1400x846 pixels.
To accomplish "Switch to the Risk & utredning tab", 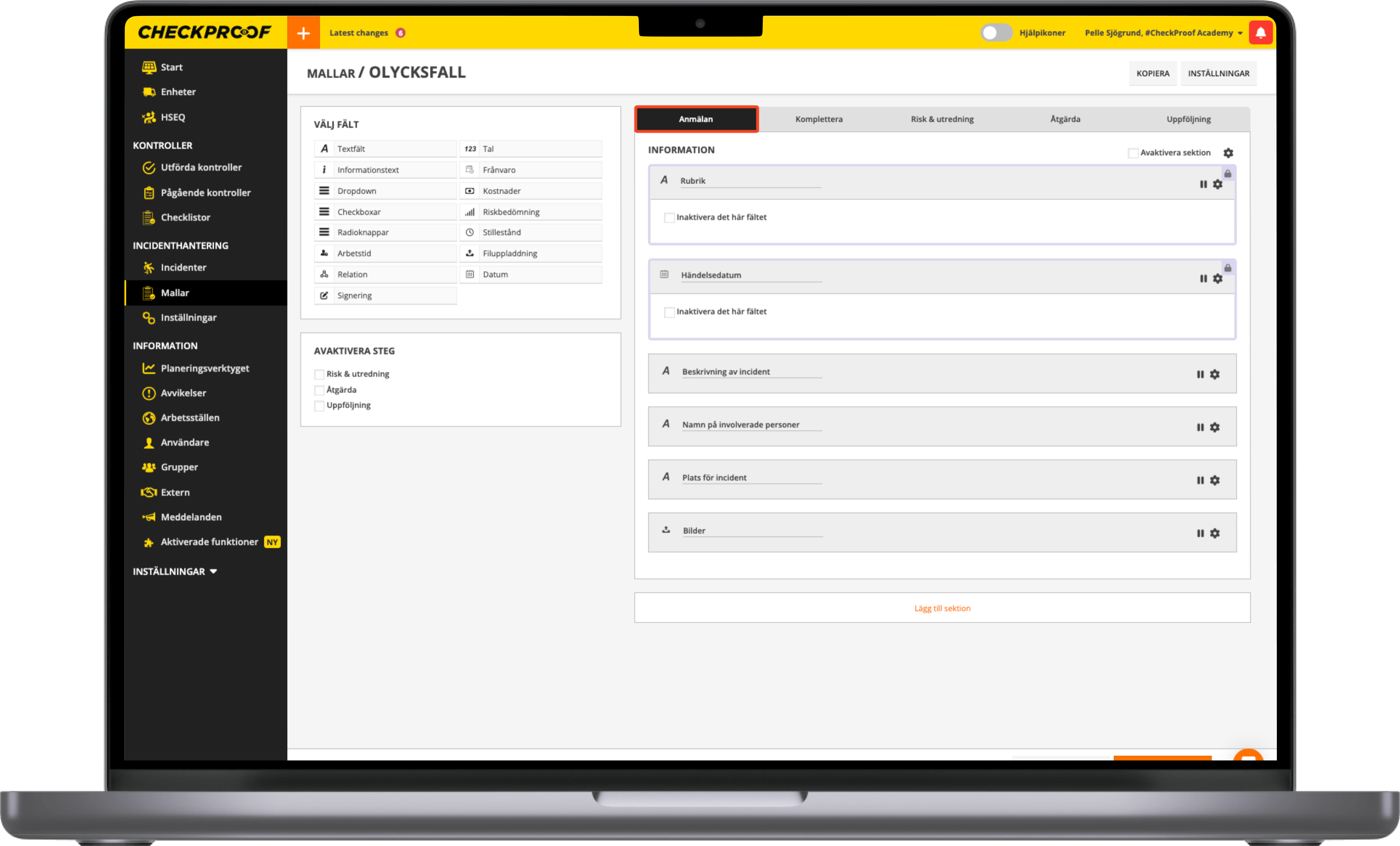I will (x=942, y=119).
